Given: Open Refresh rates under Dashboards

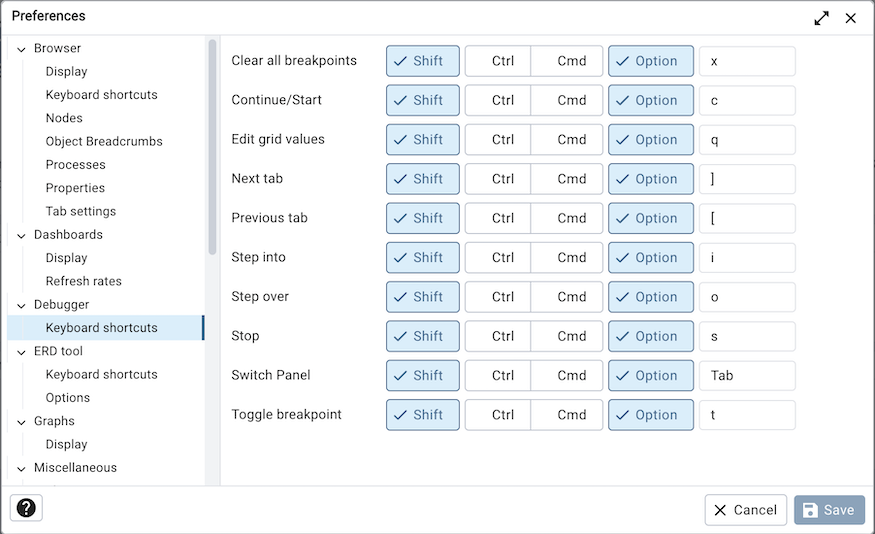Looking at the screenshot, I should 84,281.
